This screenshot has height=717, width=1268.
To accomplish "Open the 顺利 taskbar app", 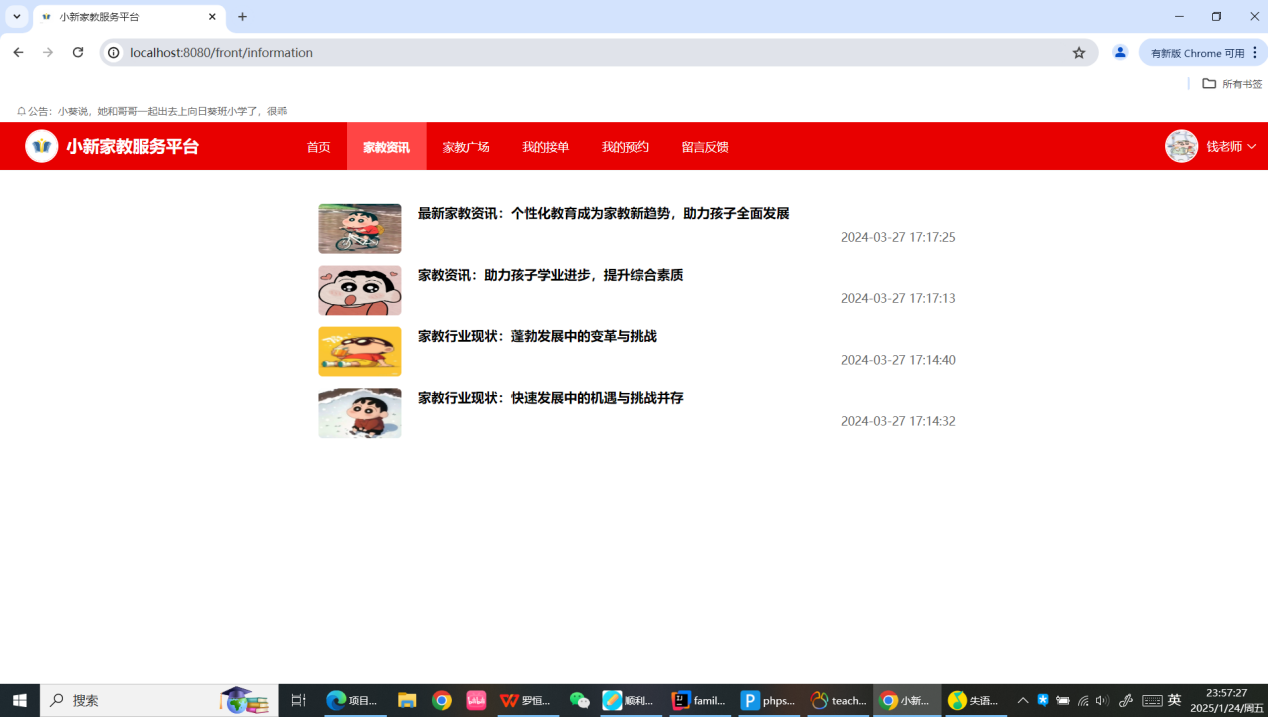I will click(631, 700).
